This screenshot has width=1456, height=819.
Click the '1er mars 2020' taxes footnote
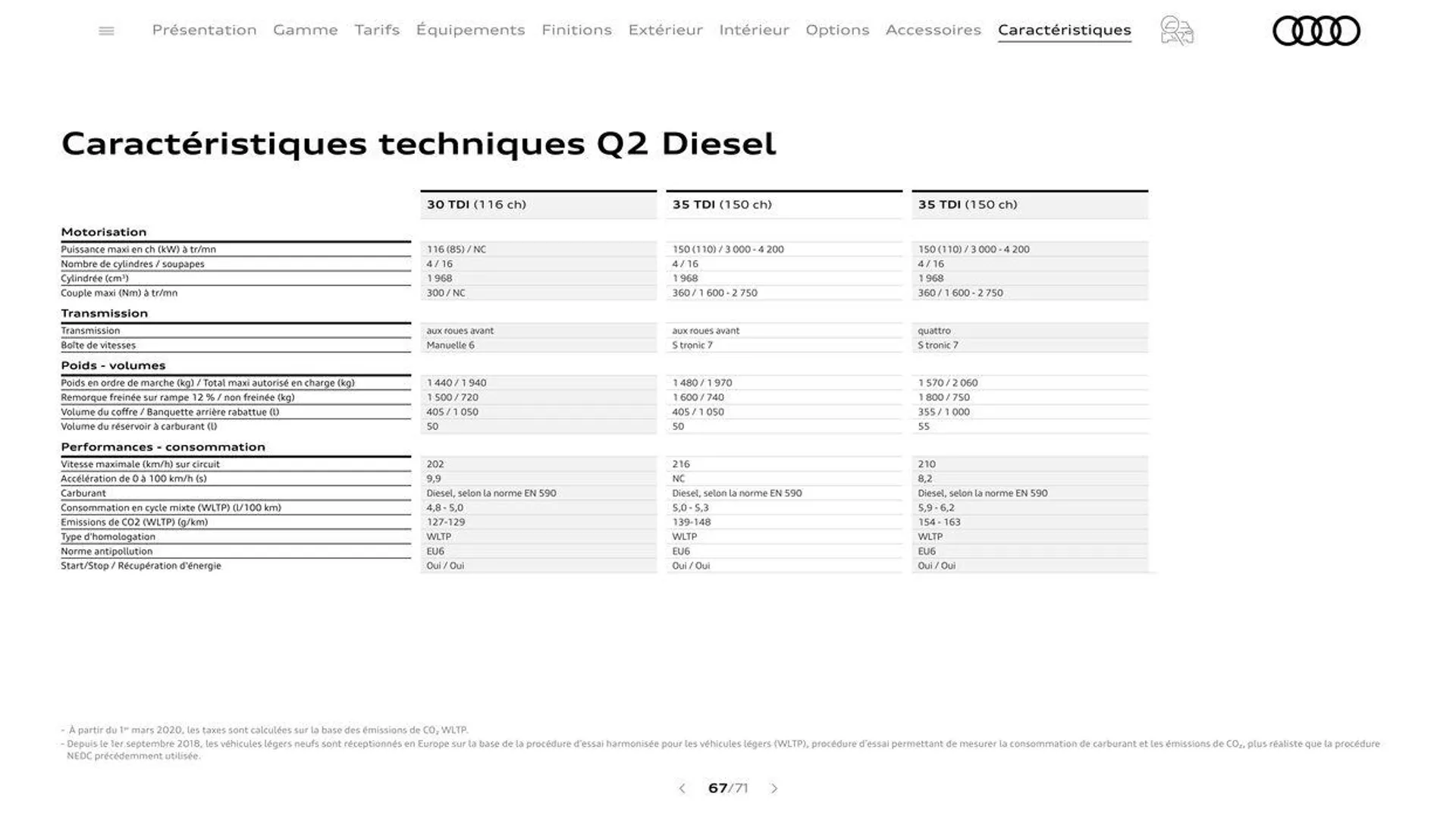coord(265,730)
